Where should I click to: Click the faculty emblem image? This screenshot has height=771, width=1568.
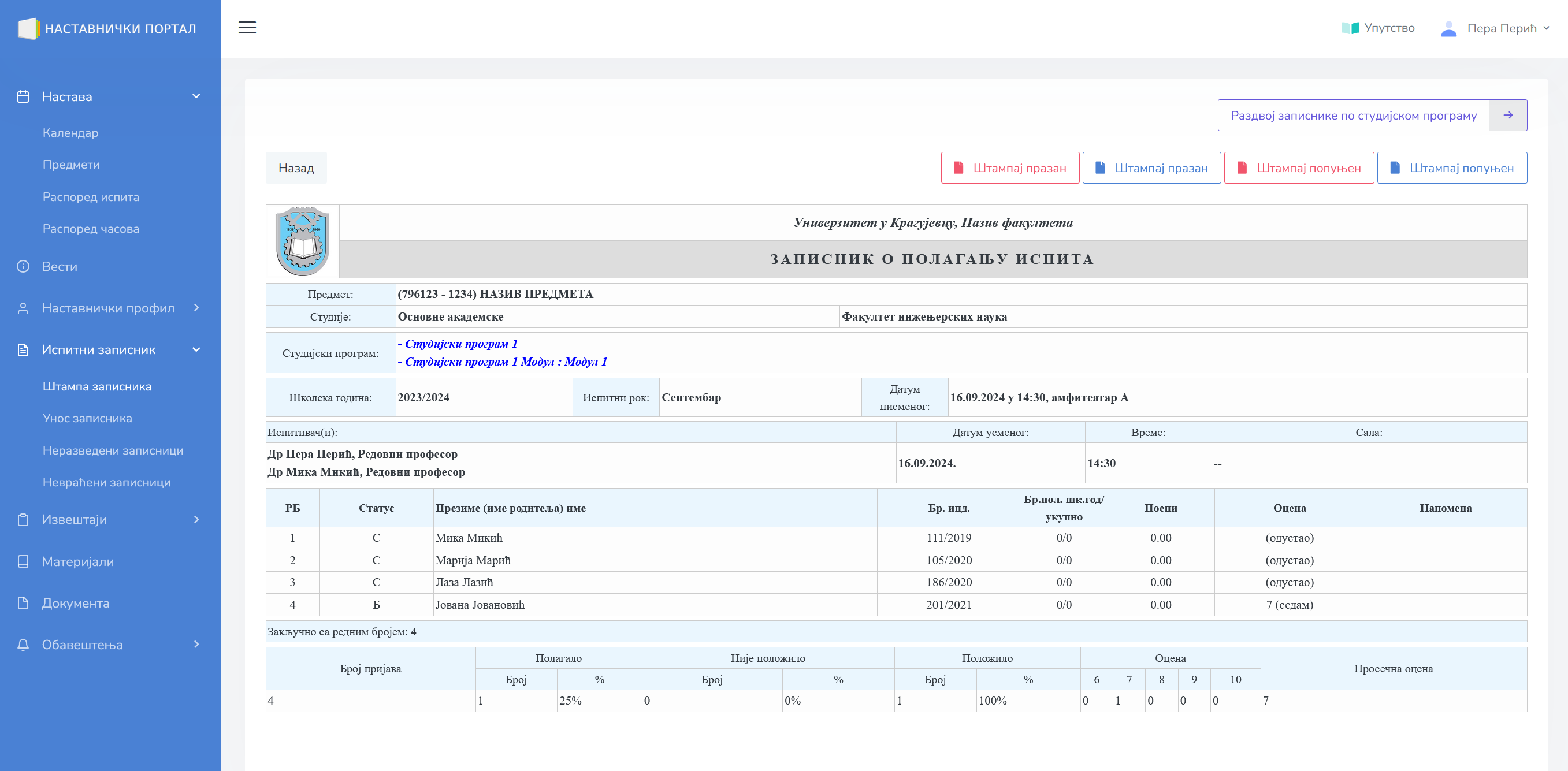tap(303, 241)
